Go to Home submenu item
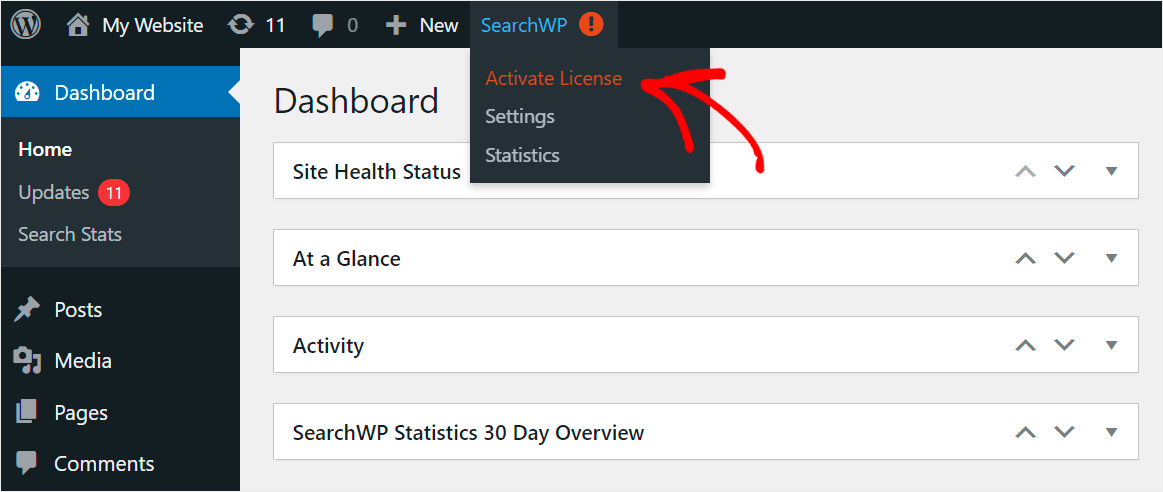The height and width of the screenshot is (492, 1163). click(x=45, y=149)
